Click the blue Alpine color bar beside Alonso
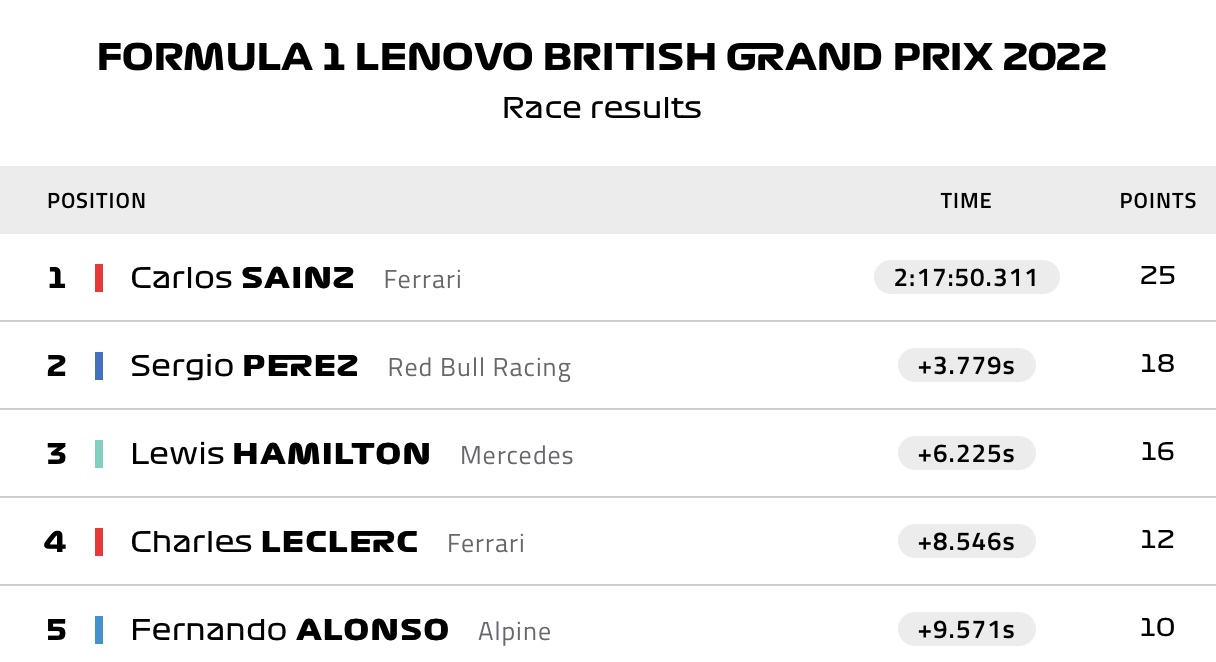The image size is (1216, 662). pyautogui.click(x=99, y=630)
